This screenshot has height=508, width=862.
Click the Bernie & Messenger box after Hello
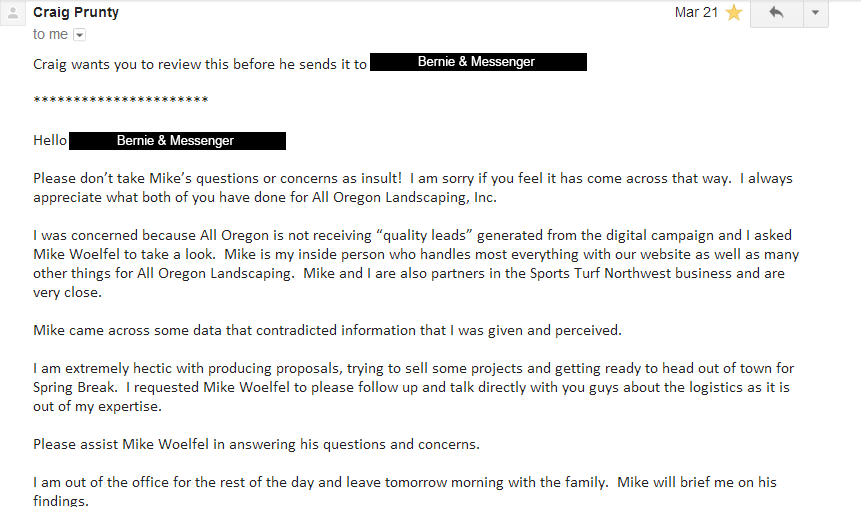pyautogui.click(x=177, y=141)
